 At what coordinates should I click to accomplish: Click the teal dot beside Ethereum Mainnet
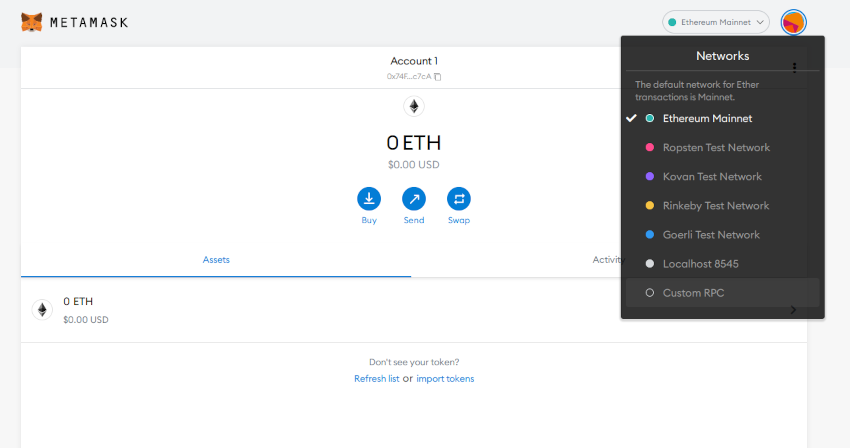649,118
